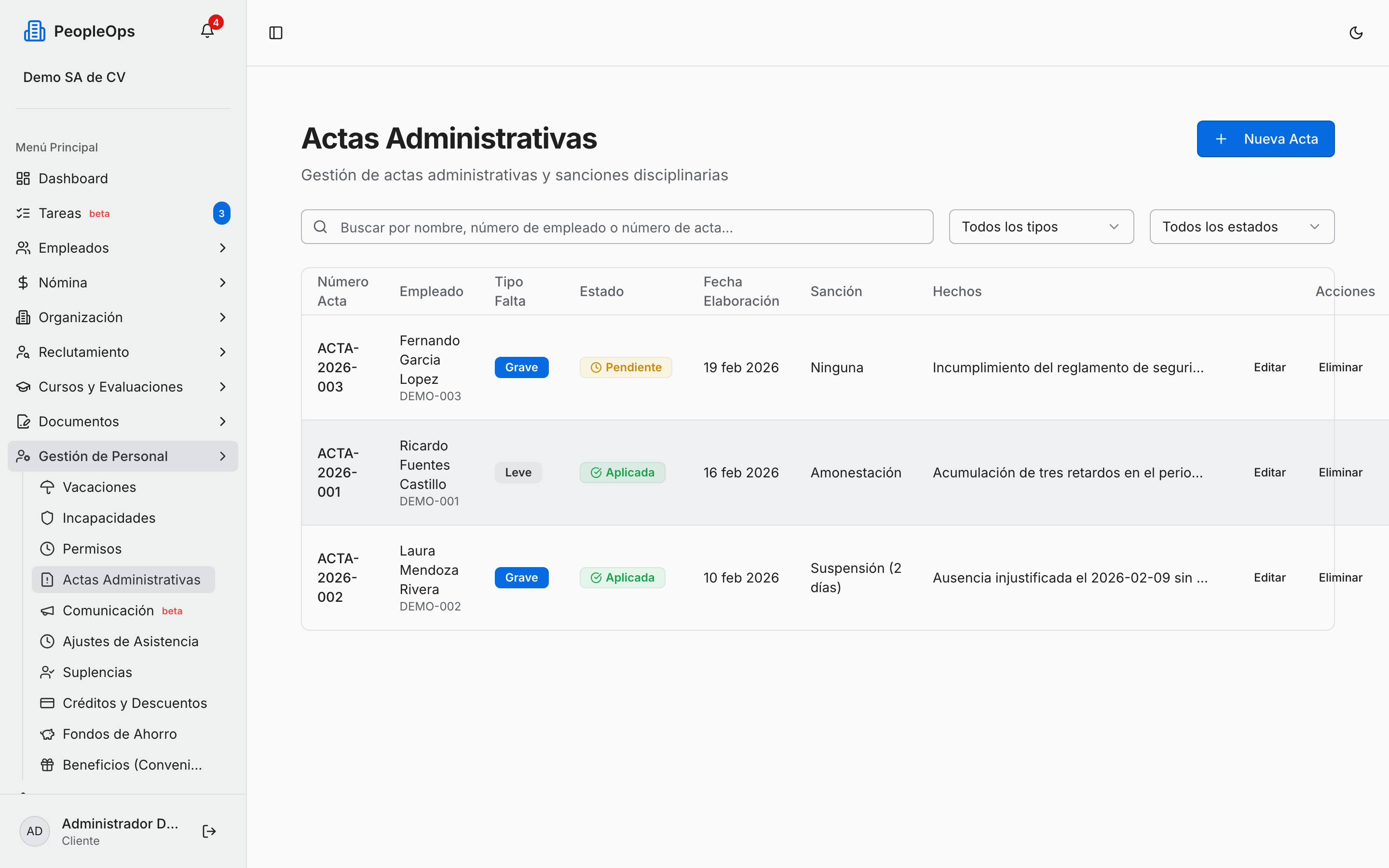Click the Documentos file icon

point(23,421)
